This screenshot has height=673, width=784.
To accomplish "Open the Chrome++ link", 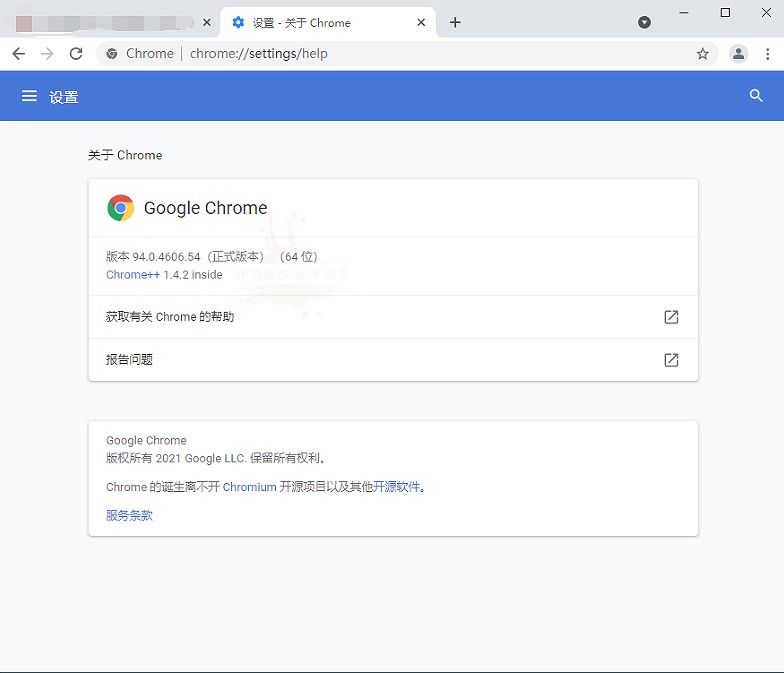I will (x=133, y=274).
